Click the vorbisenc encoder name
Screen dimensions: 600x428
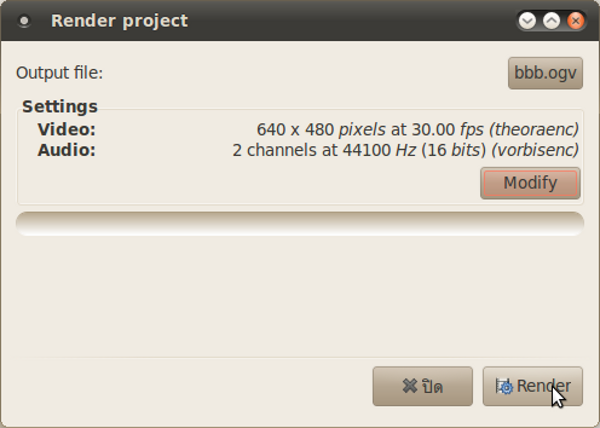pos(535,150)
